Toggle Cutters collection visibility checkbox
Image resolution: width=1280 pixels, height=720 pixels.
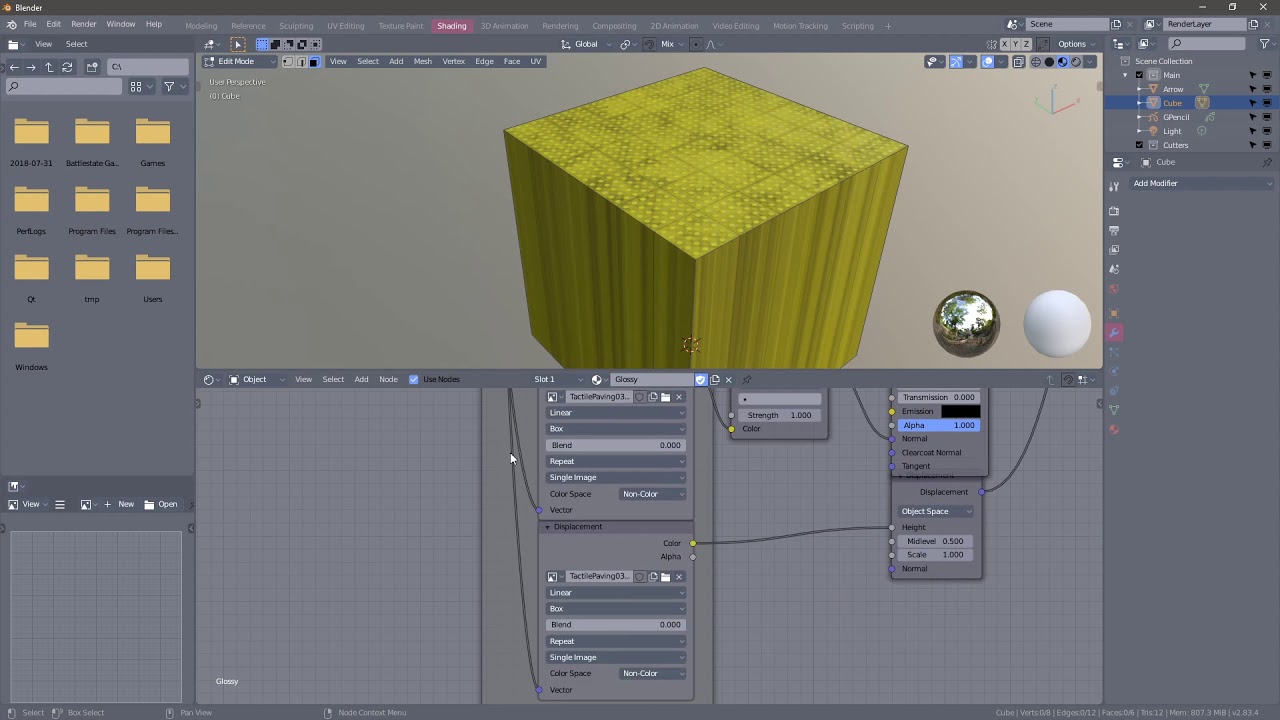pos(1139,145)
